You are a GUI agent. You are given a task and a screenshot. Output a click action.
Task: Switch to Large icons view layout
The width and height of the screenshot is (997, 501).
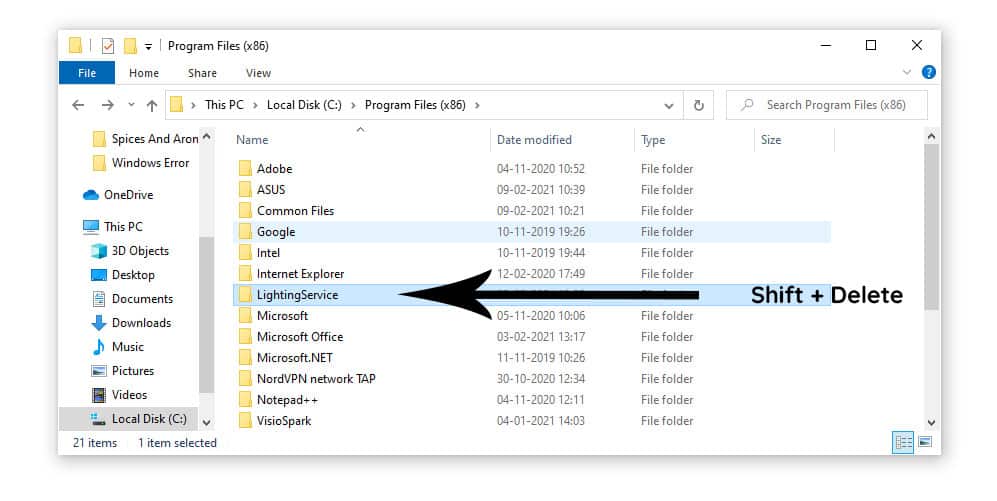(x=925, y=442)
